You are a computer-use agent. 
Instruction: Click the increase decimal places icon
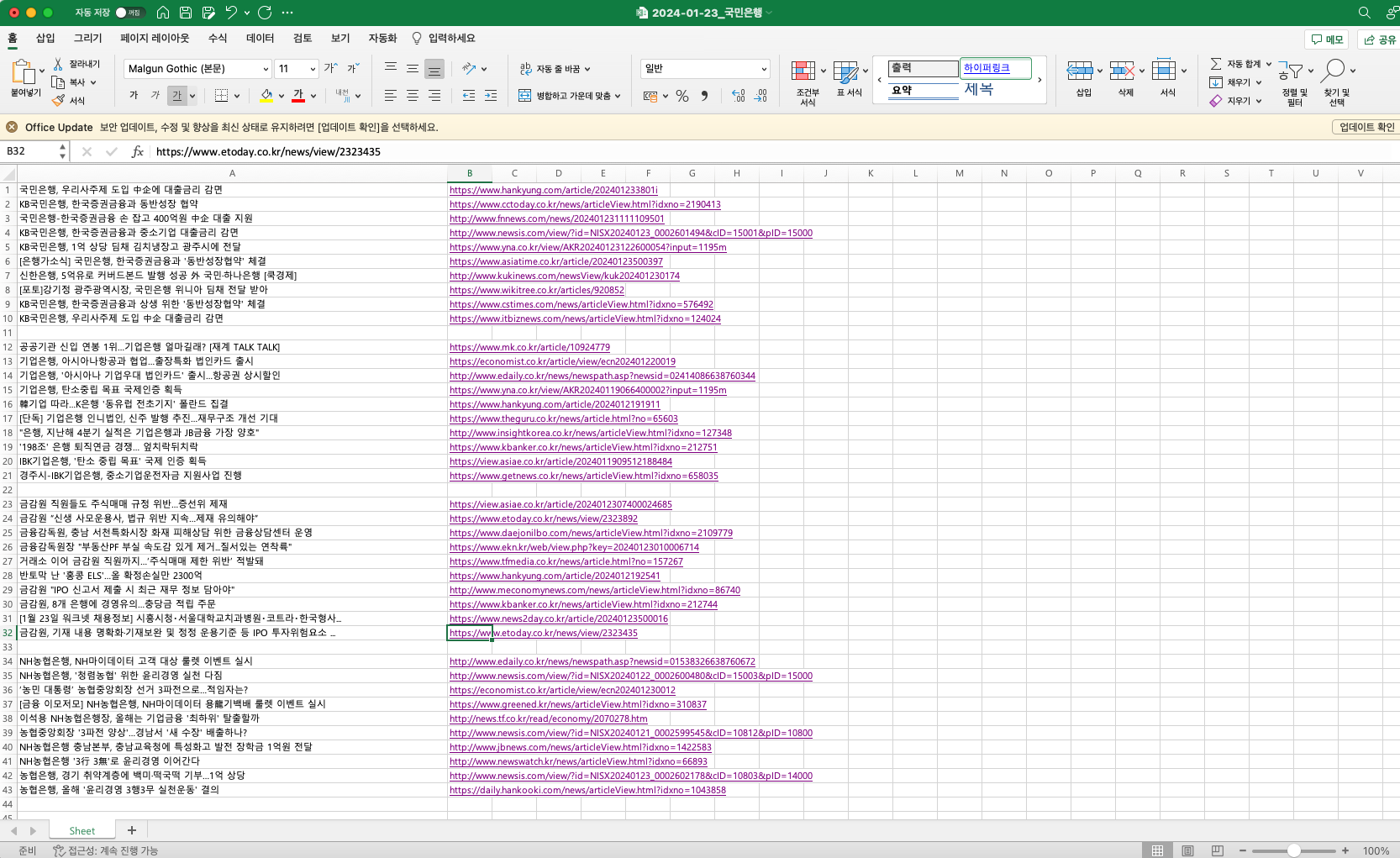pyautogui.click(x=738, y=96)
